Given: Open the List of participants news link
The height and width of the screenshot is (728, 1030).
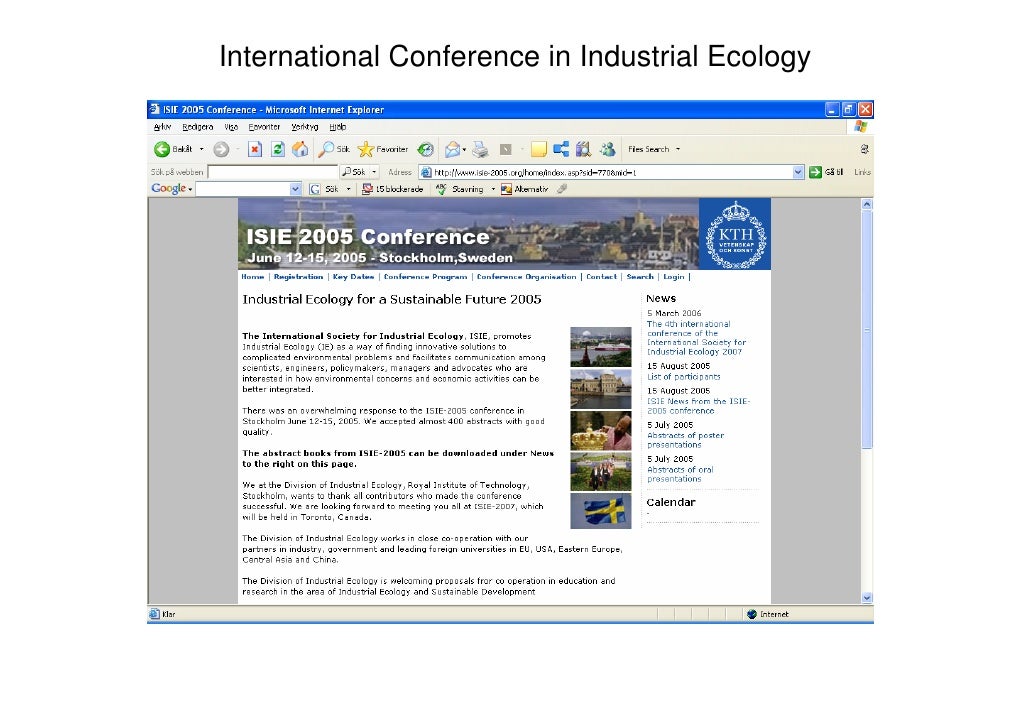Looking at the screenshot, I should [684, 377].
